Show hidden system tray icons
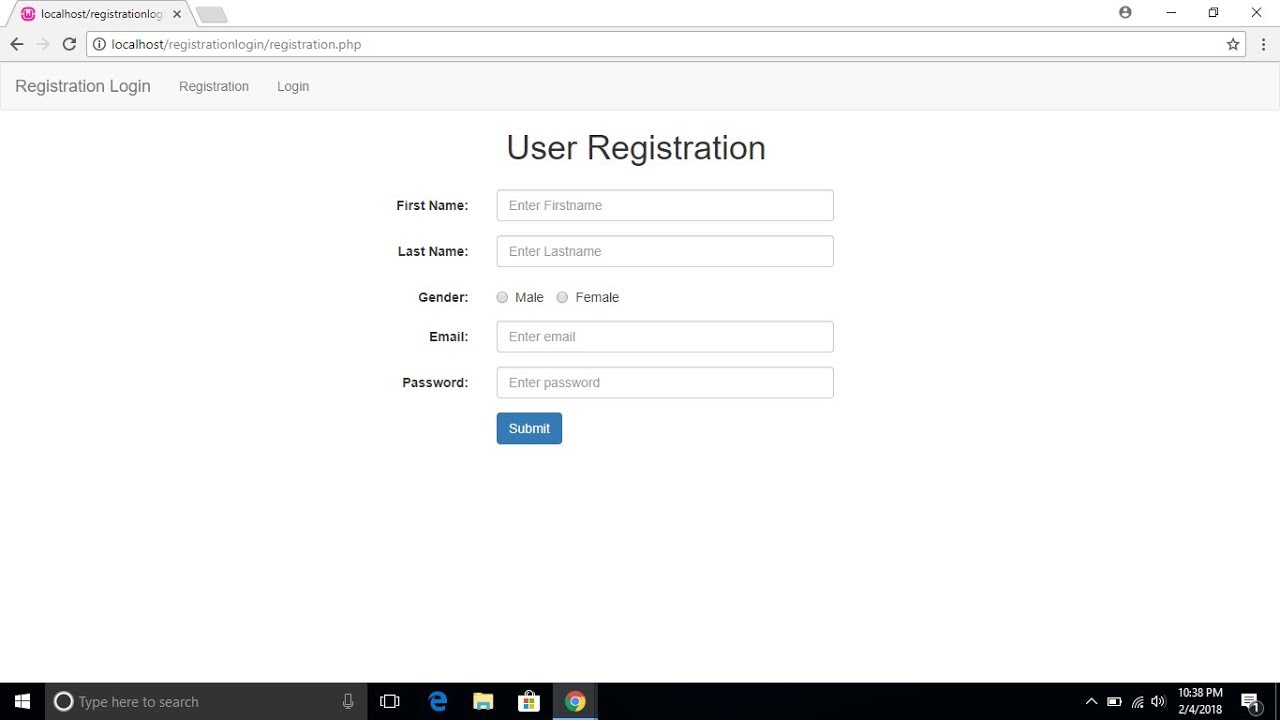This screenshot has height=720, width=1280. [x=1091, y=702]
